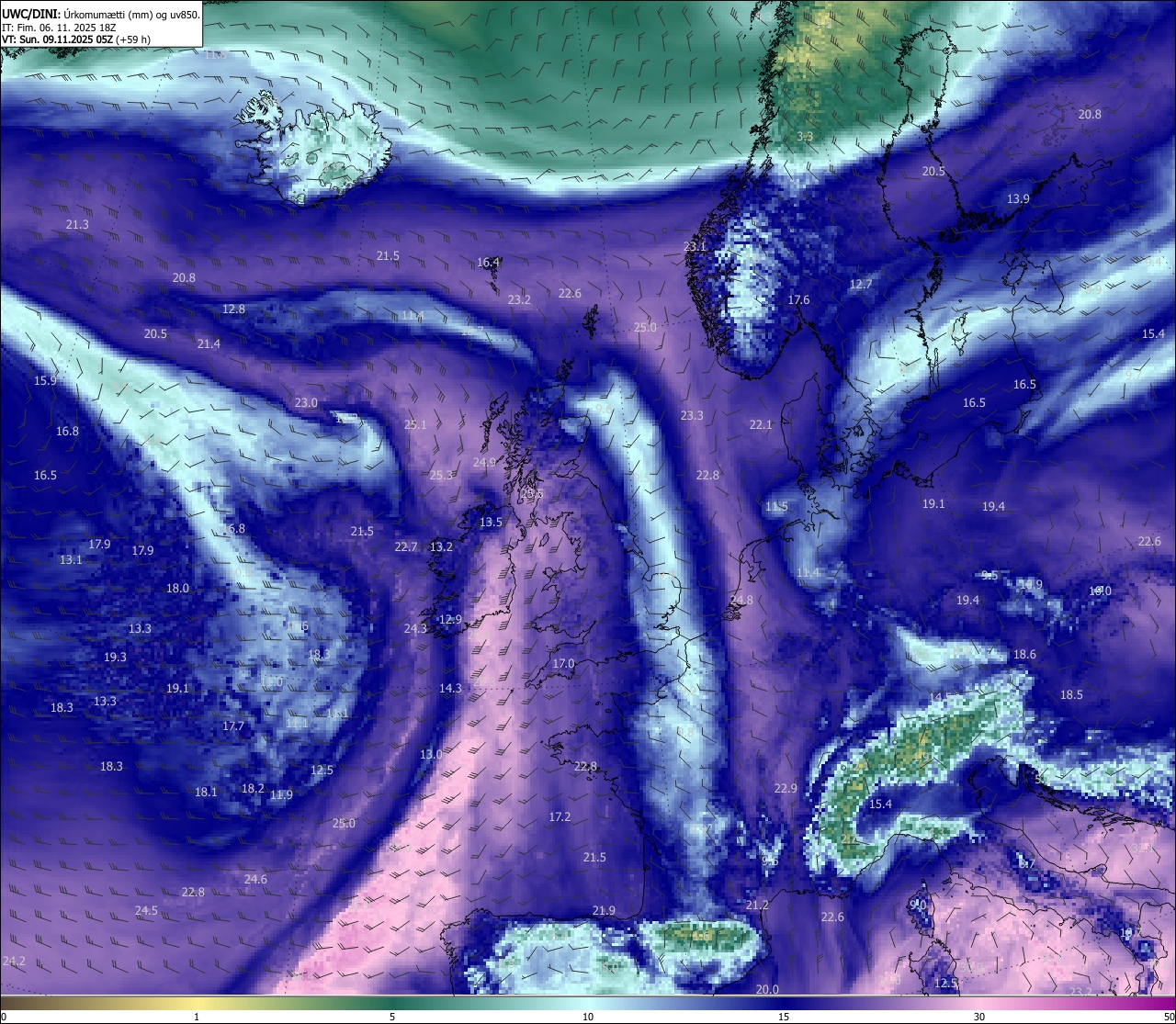1176x1024 pixels.
Task: Click the 24.3 value label
Action: (x=415, y=628)
